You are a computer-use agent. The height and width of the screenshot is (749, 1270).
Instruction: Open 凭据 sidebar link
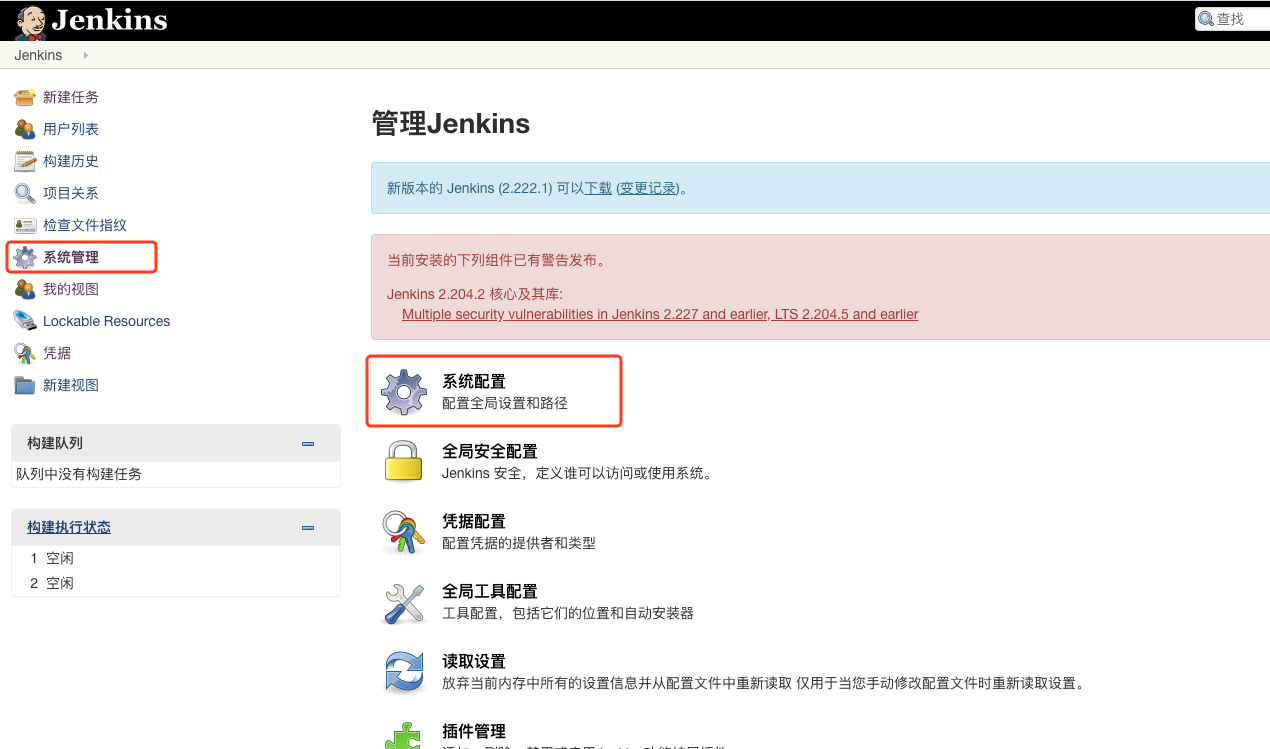pyautogui.click(x=57, y=353)
